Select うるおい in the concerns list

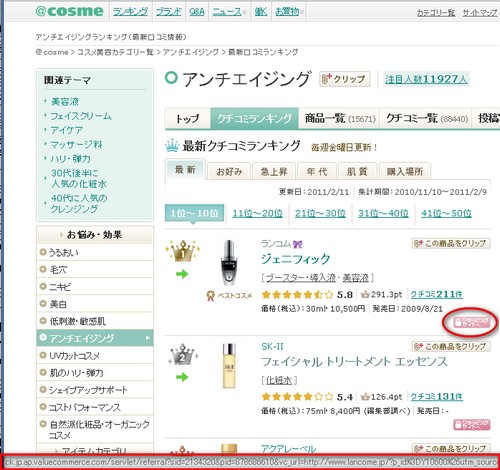pos(95,253)
